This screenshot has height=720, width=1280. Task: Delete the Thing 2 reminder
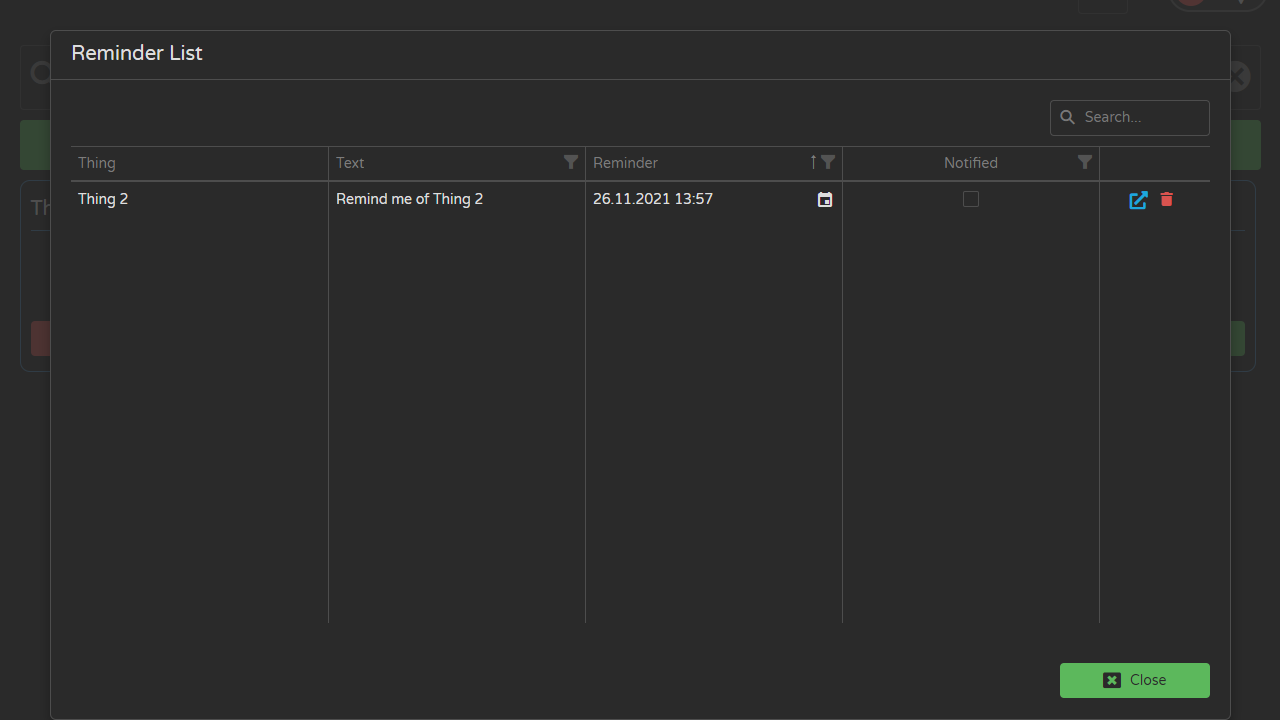click(x=1166, y=200)
